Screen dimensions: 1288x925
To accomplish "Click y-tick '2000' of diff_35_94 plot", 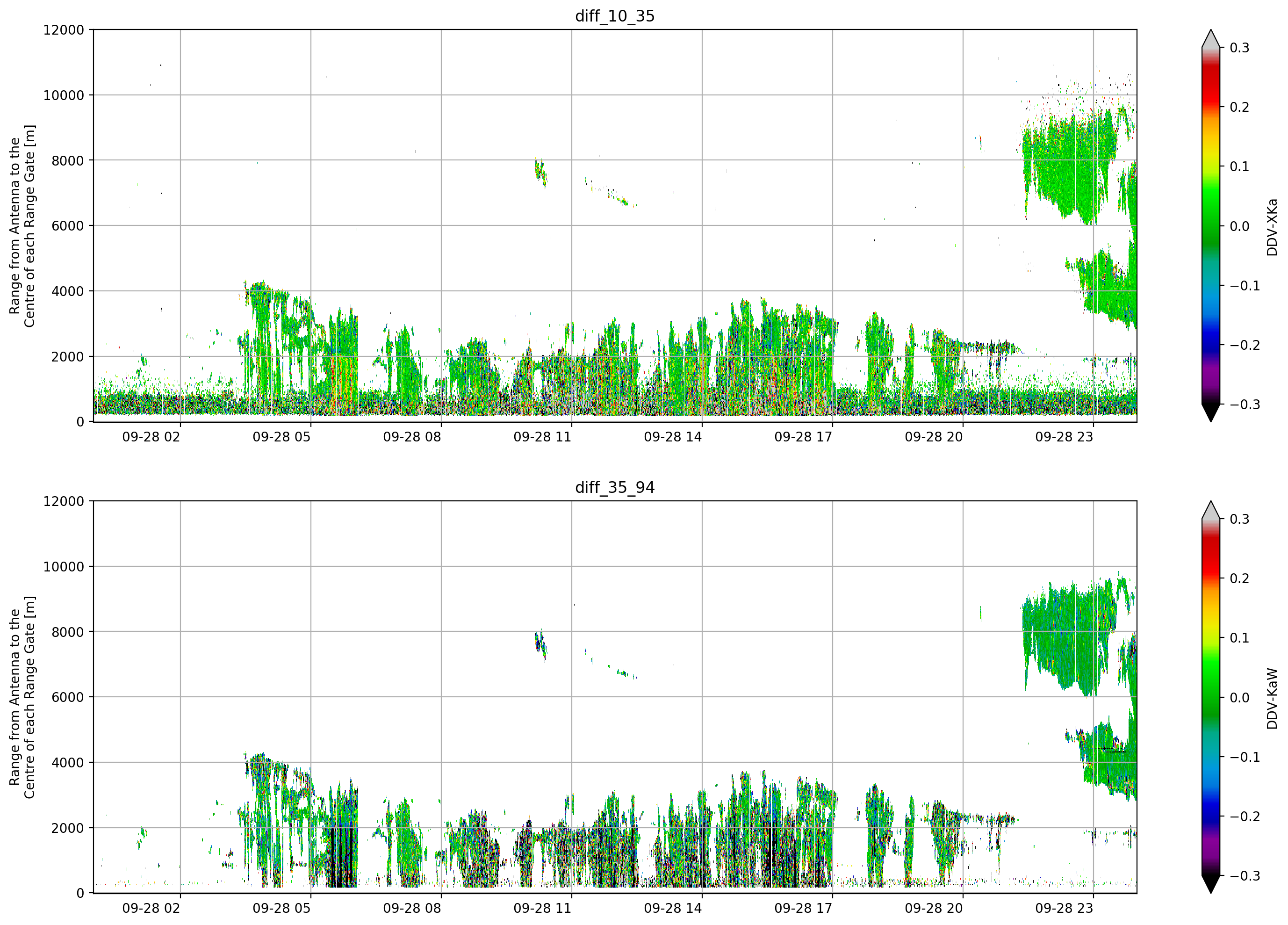I will pos(68,828).
